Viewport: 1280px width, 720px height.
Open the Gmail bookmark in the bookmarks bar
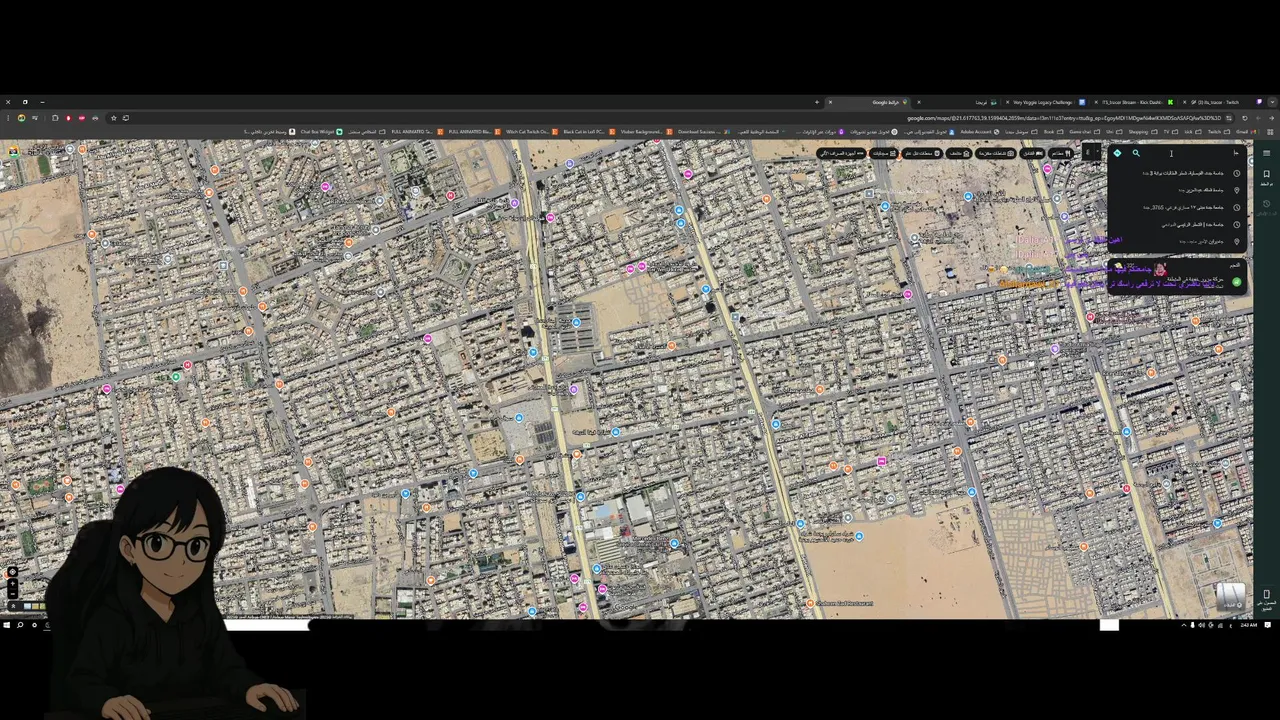click(1246, 132)
